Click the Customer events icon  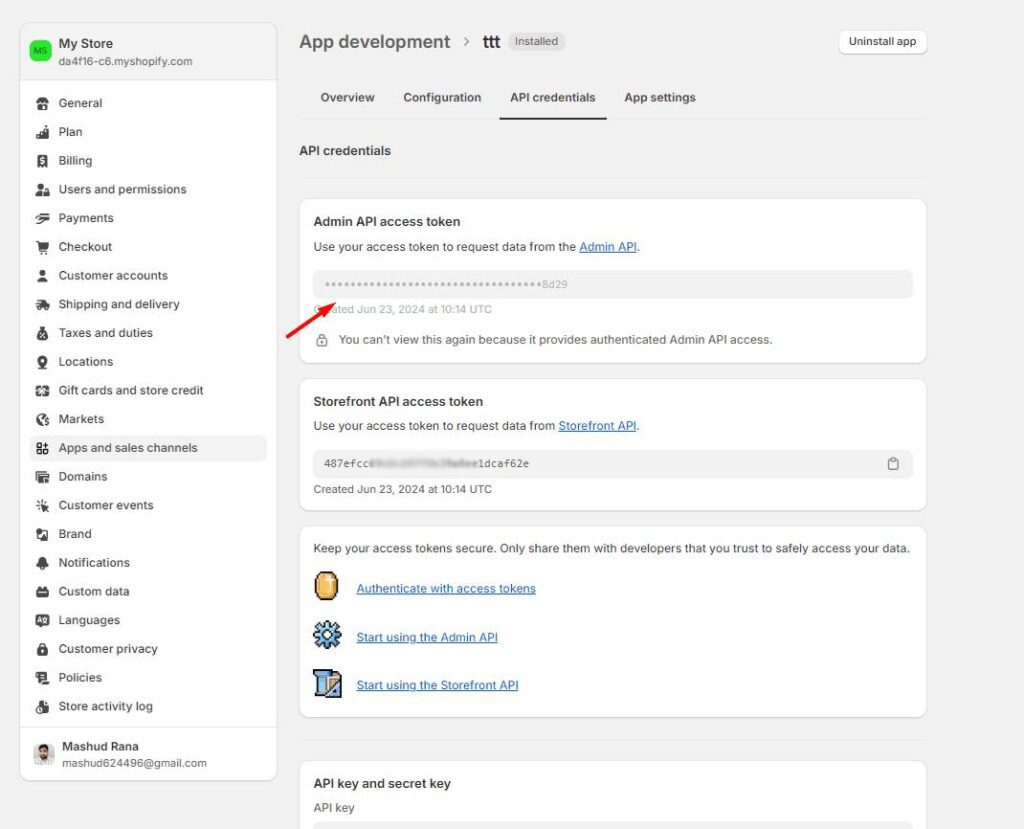42,506
